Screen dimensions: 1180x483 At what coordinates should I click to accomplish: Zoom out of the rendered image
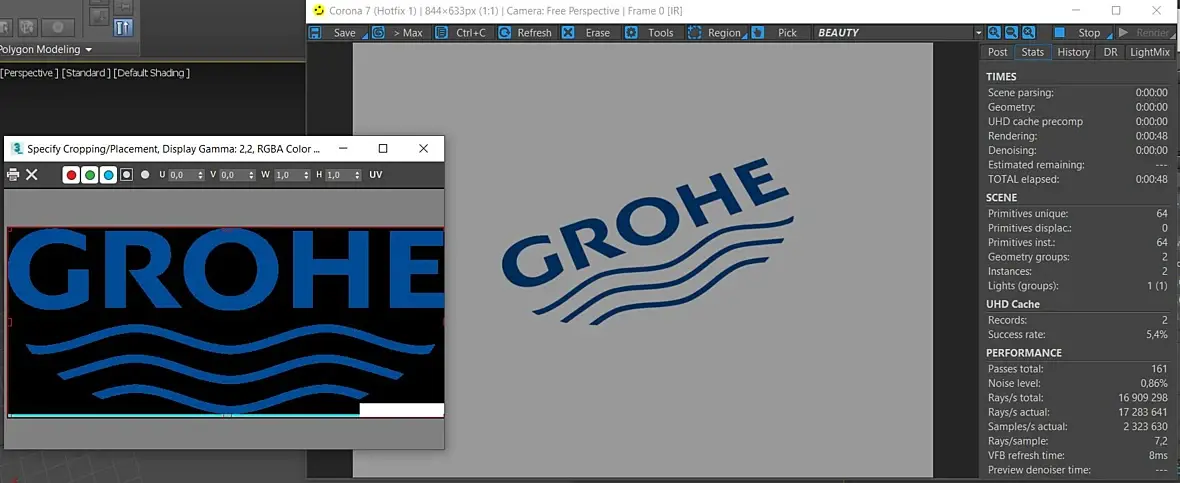pyautogui.click(x=1011, y=33)
